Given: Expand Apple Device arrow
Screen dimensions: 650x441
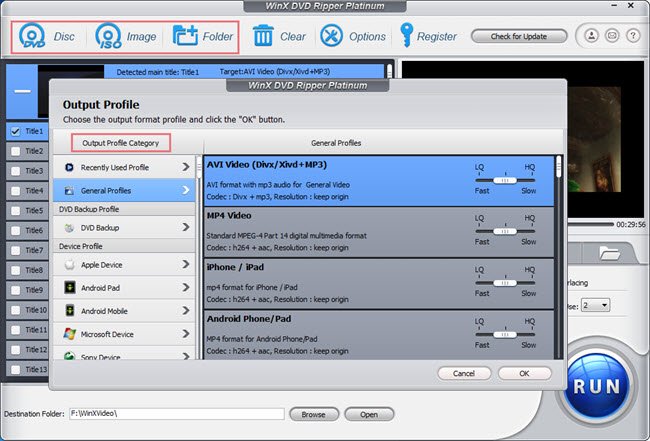Looking at the screenshot, I should point(186,264).
